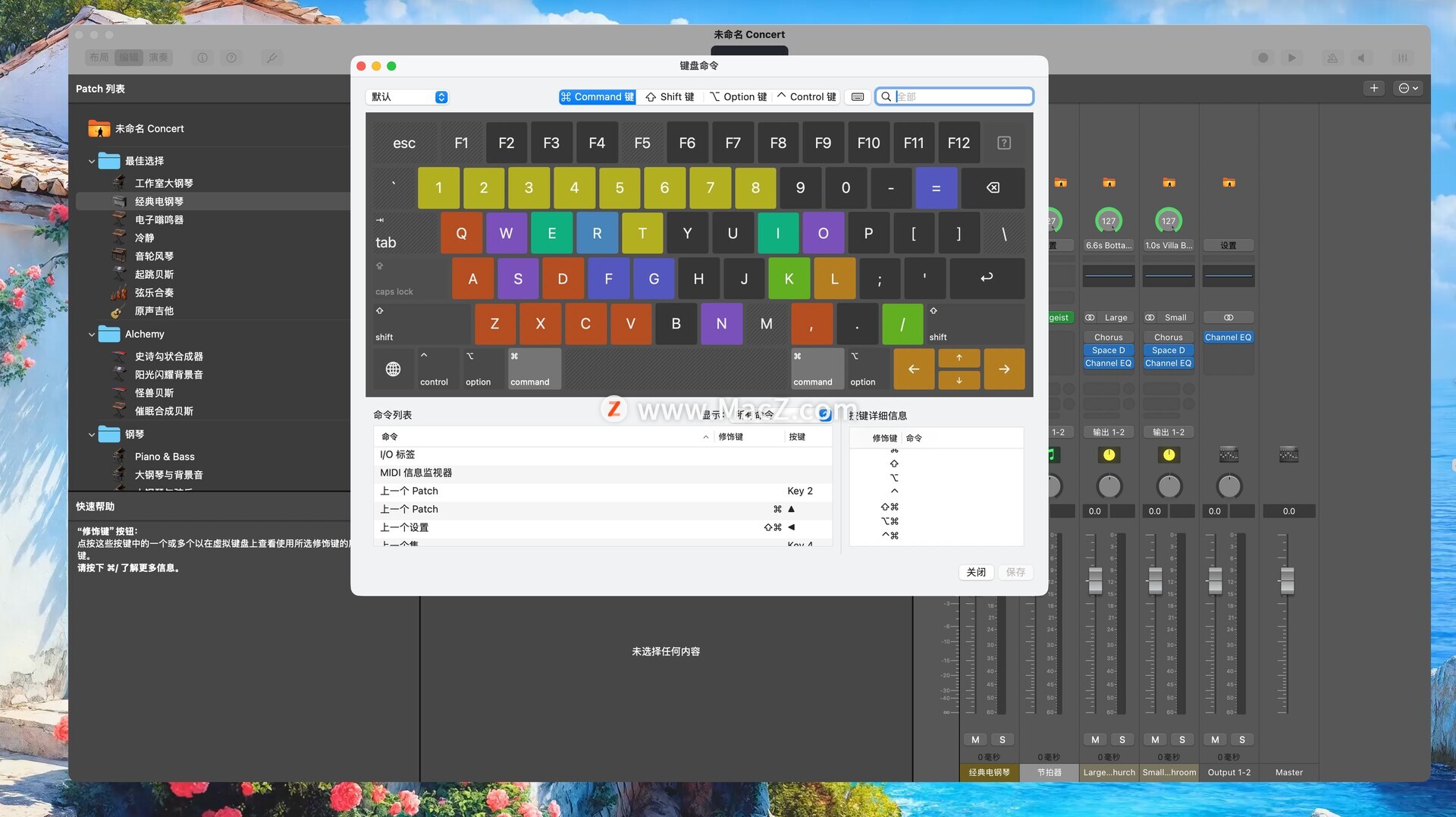The width and height of the screenshot is (1456, 817).
Task: Toggle the Command 键 modifier button
Action: pos(598,97)
